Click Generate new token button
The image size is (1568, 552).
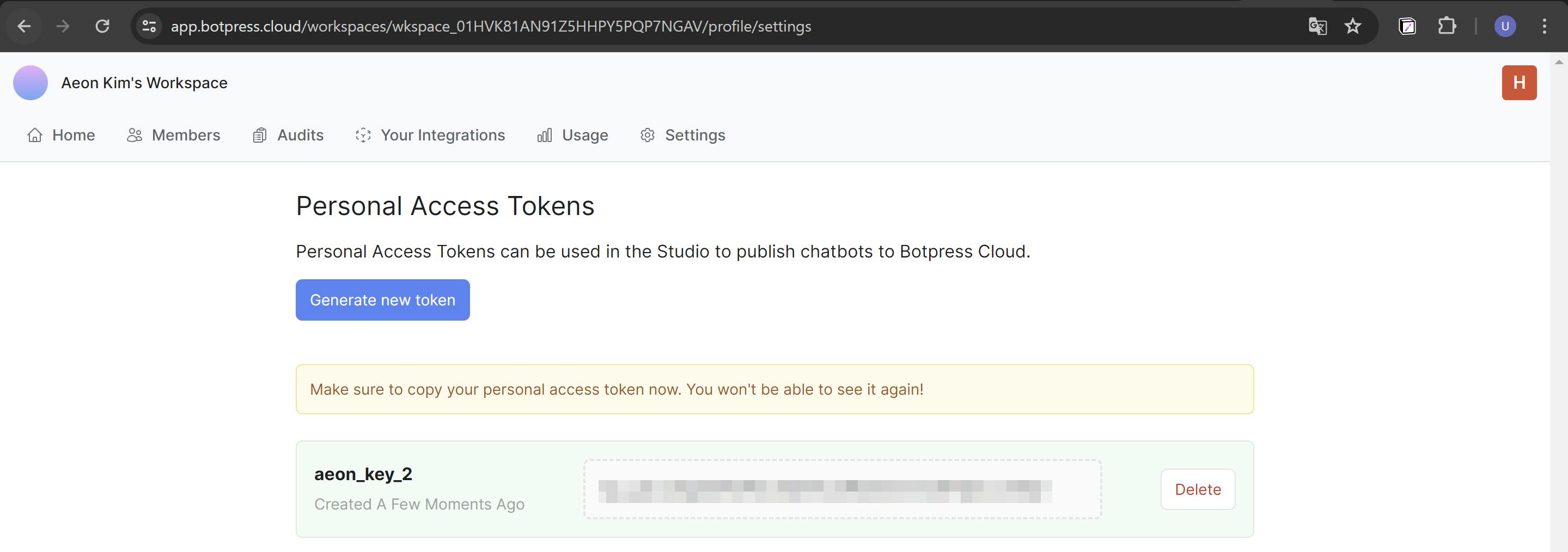coord(382,300)
